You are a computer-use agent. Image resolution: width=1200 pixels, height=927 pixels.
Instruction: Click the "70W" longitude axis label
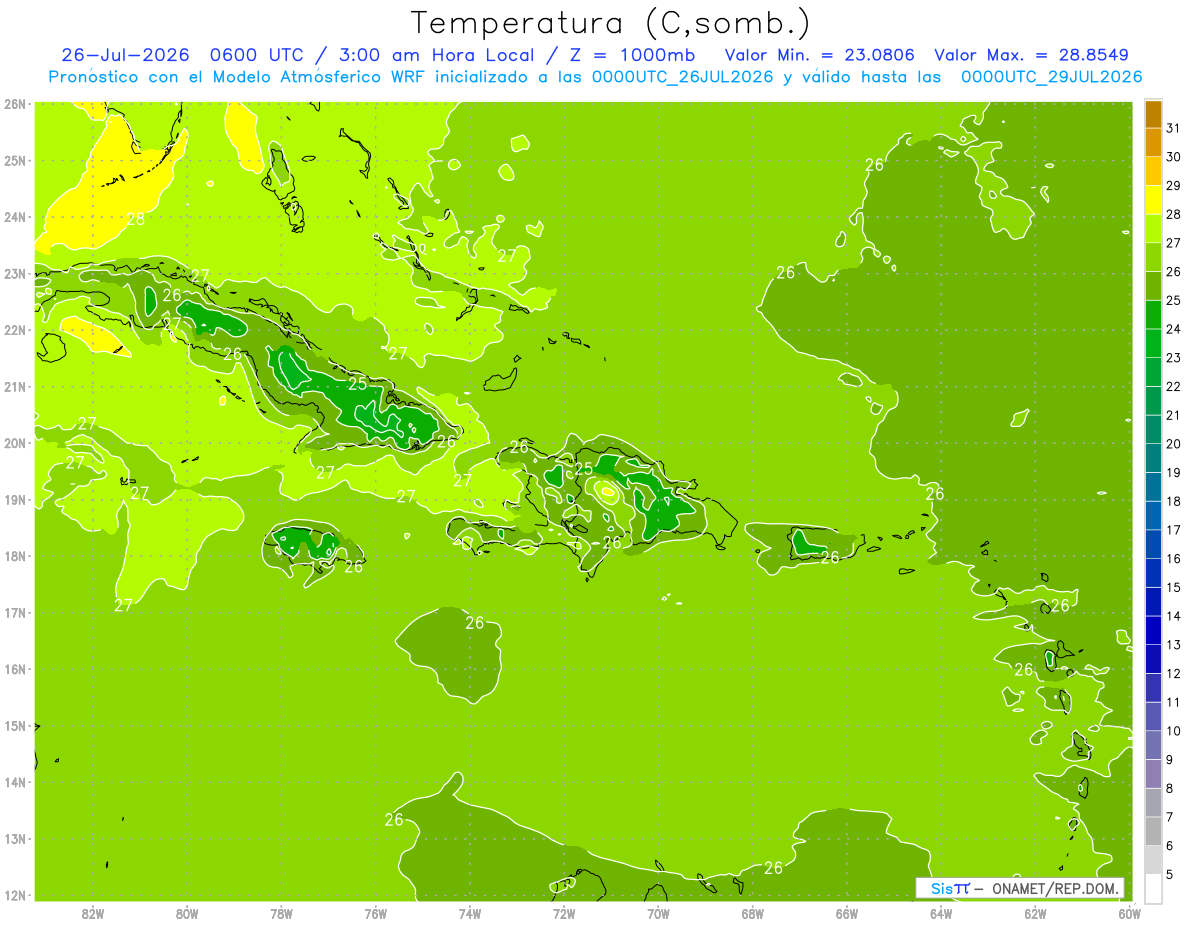tap(658, 913)
